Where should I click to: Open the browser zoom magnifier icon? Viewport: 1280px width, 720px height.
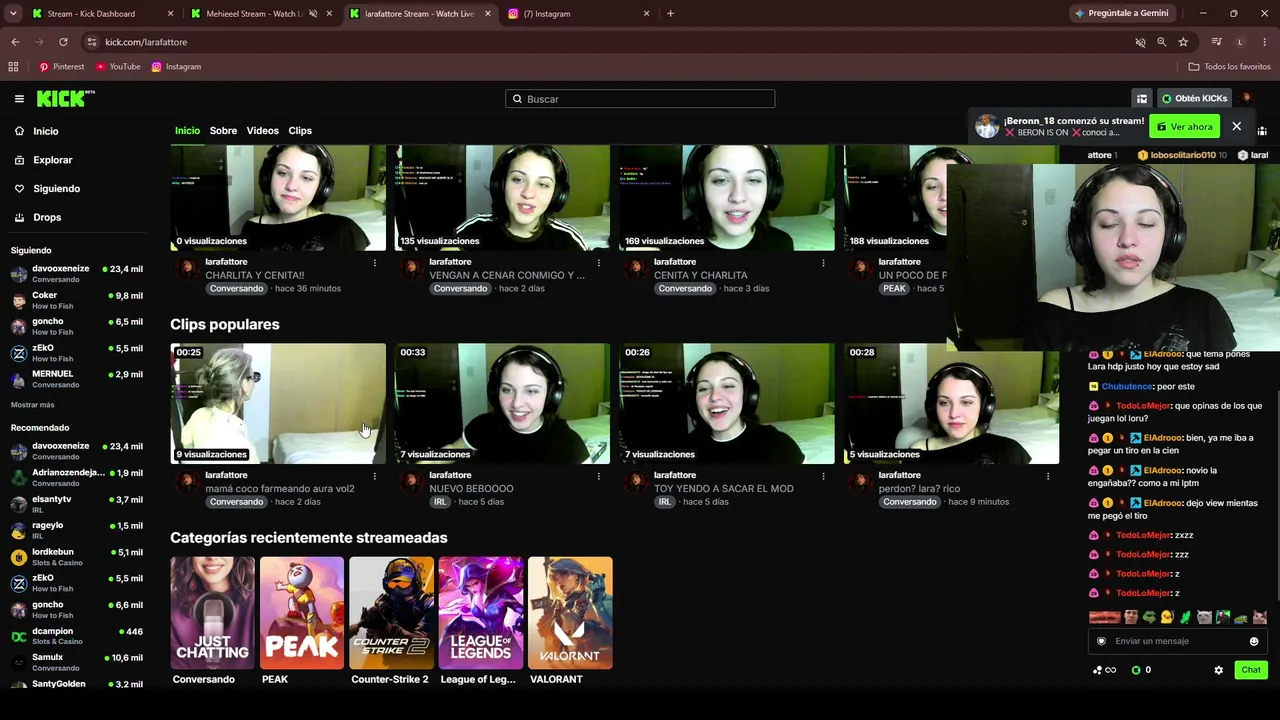point(1161,42)
